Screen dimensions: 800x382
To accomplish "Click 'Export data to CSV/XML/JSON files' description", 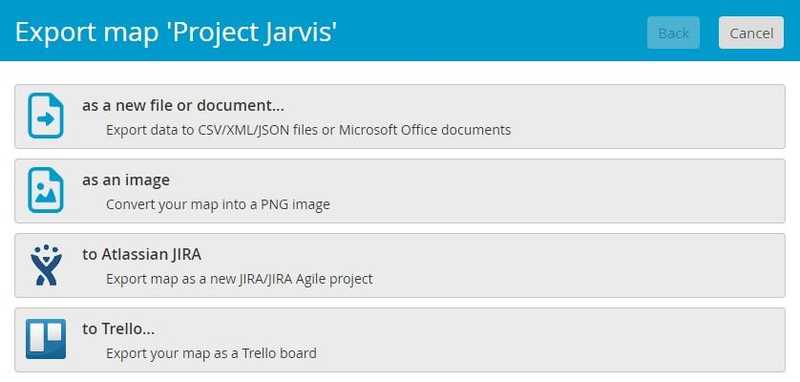I will click(308, 130).
